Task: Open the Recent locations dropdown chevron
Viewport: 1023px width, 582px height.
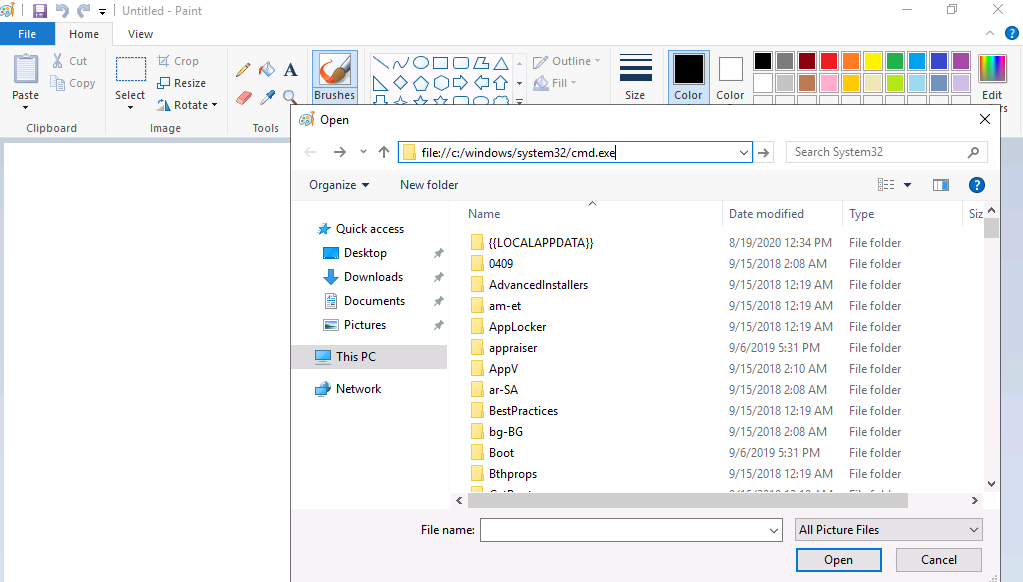Action: pyautogui.click(x=363, y=152)
